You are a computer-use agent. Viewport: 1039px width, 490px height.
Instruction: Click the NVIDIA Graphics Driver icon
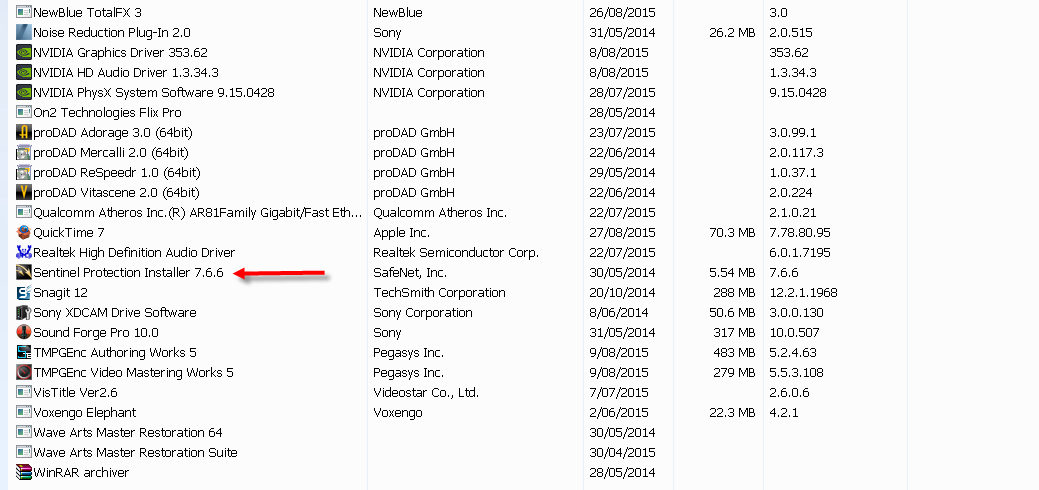pos(24,53)
